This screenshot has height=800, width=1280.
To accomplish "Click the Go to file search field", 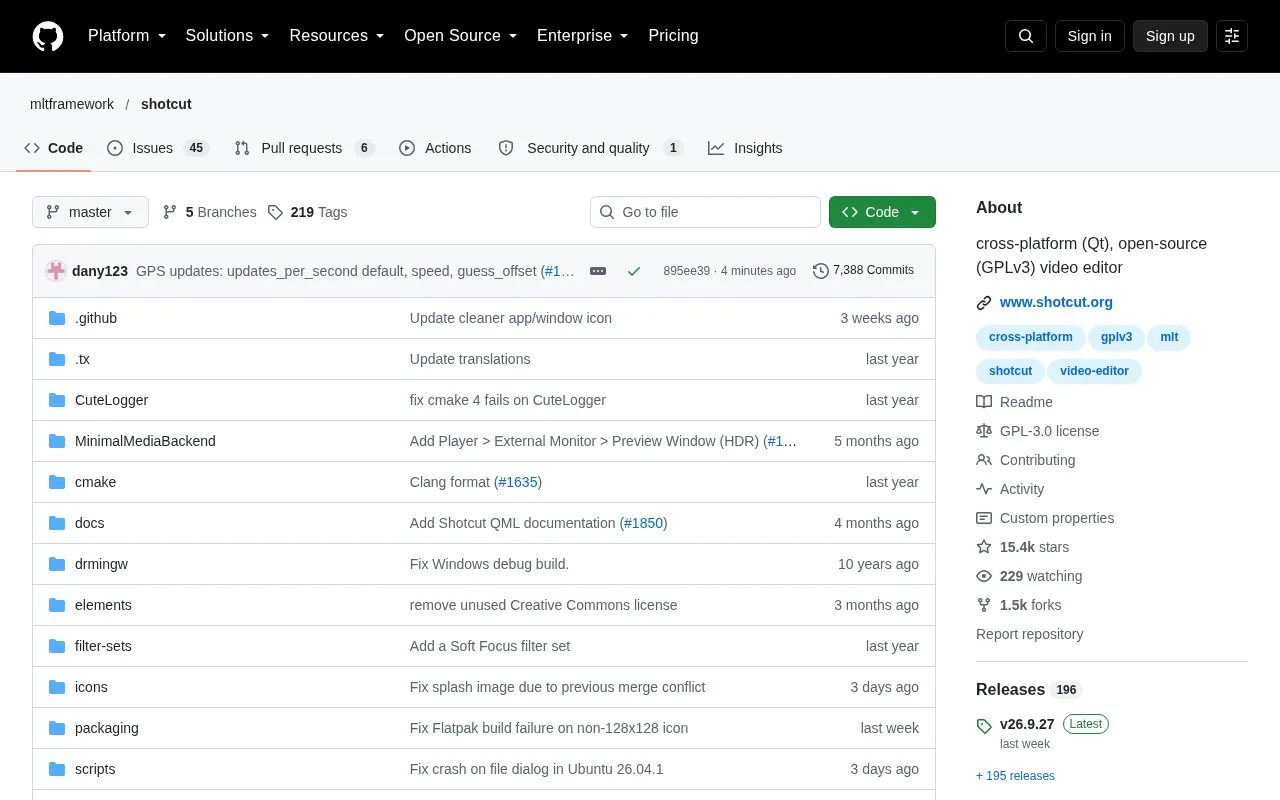I will pyautogui.click(x=705, y=212).
